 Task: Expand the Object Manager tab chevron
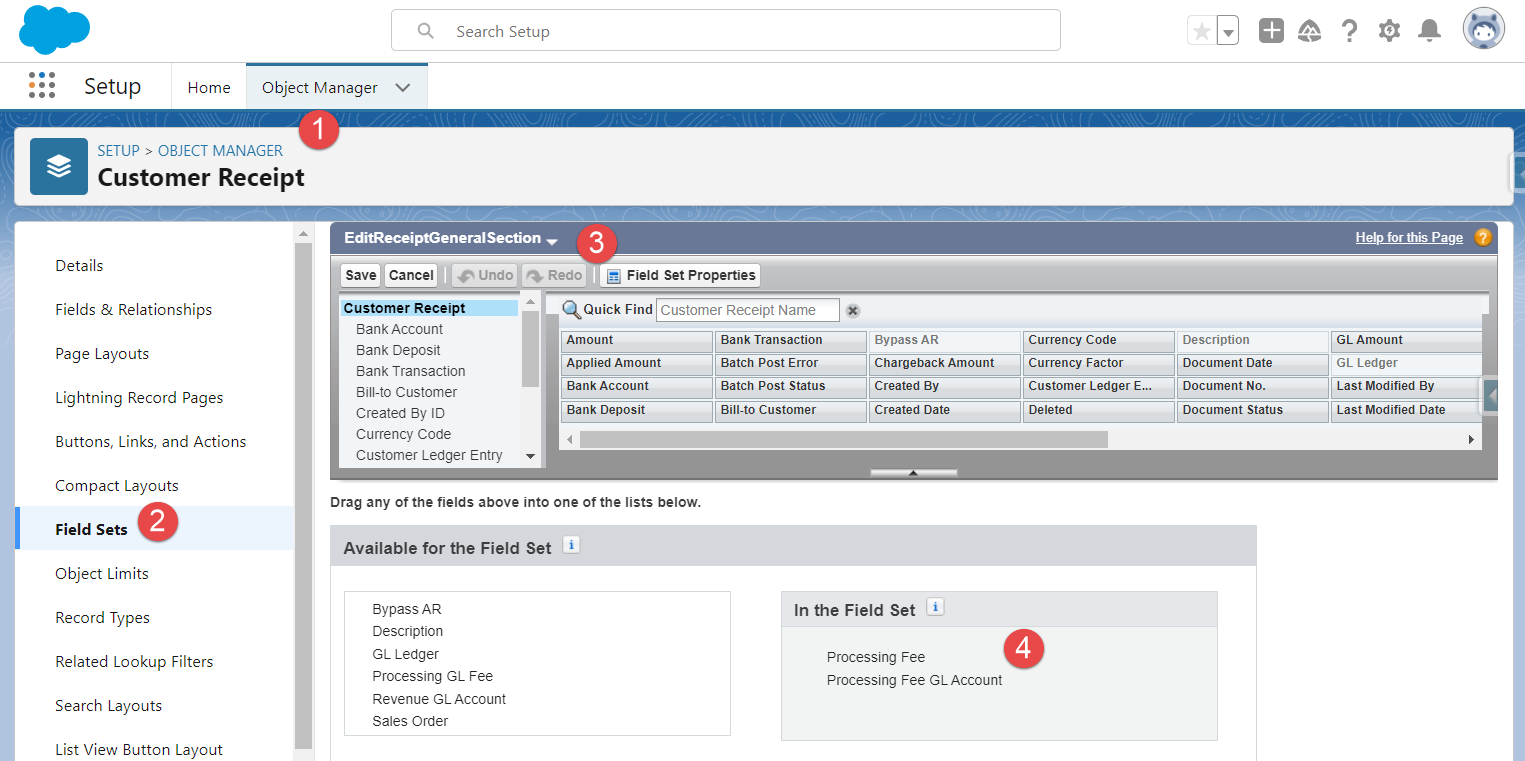(x=403, y=87)
